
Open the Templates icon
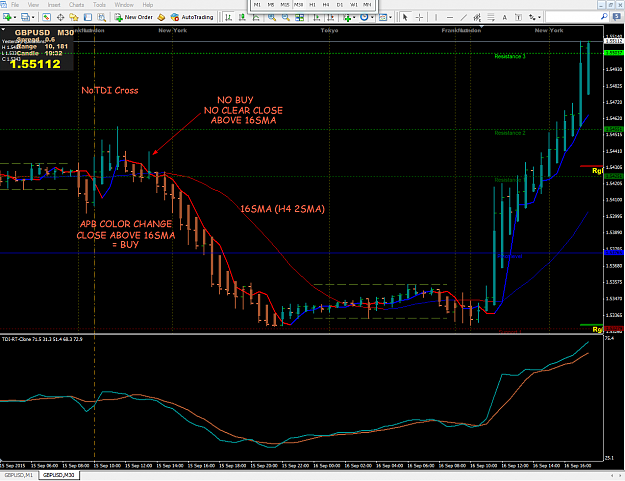coord(382,17)
